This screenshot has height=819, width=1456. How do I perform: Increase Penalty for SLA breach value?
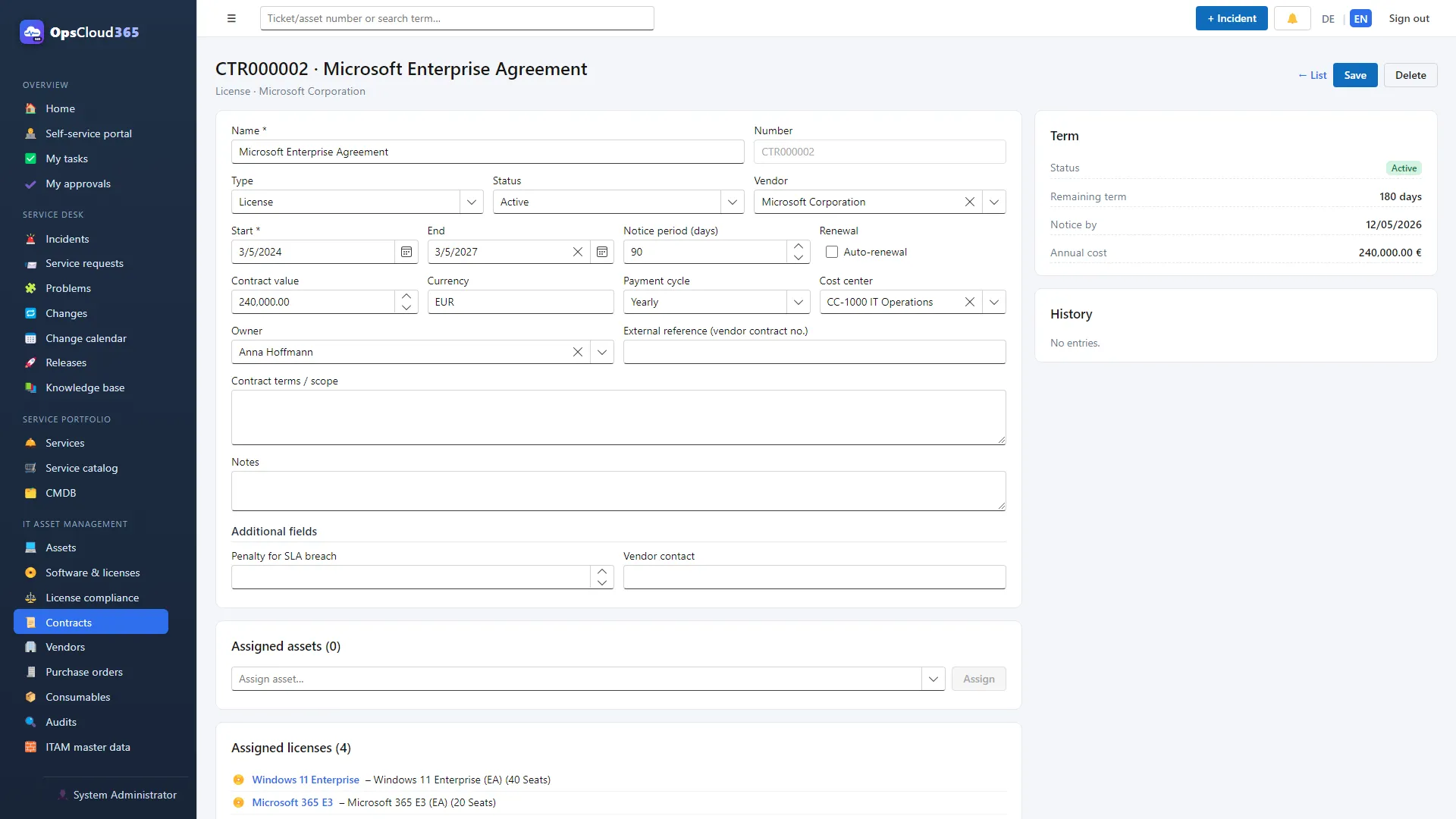[602, 571]
